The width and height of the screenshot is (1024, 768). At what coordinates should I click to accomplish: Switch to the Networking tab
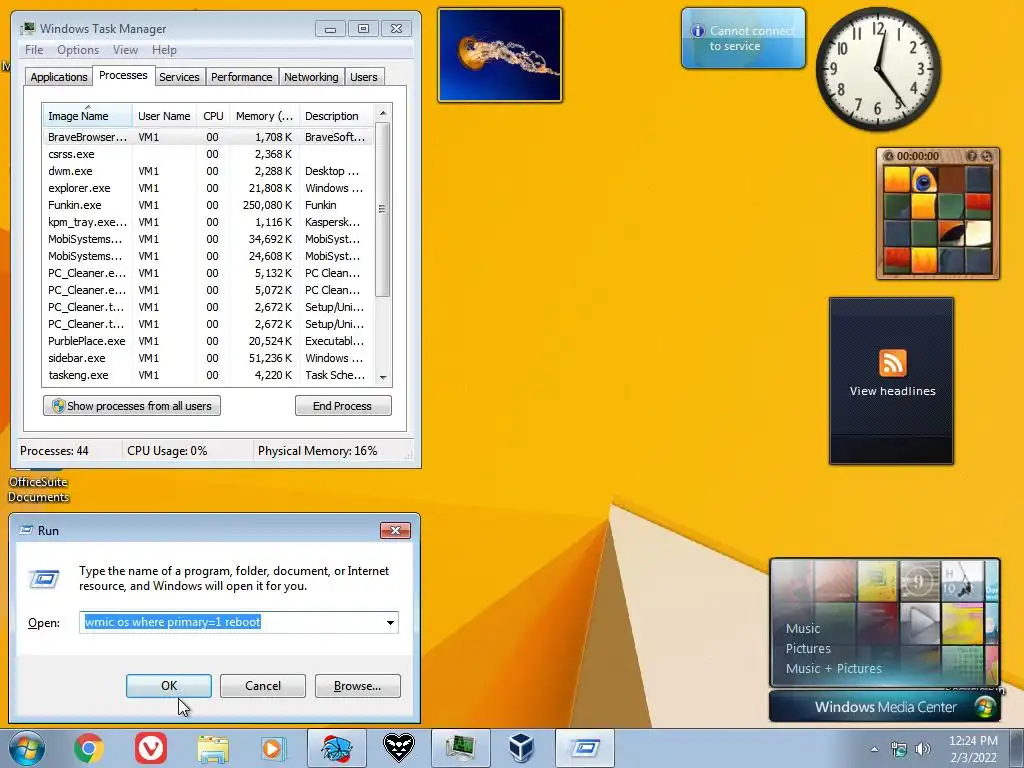tap(311, 77)
